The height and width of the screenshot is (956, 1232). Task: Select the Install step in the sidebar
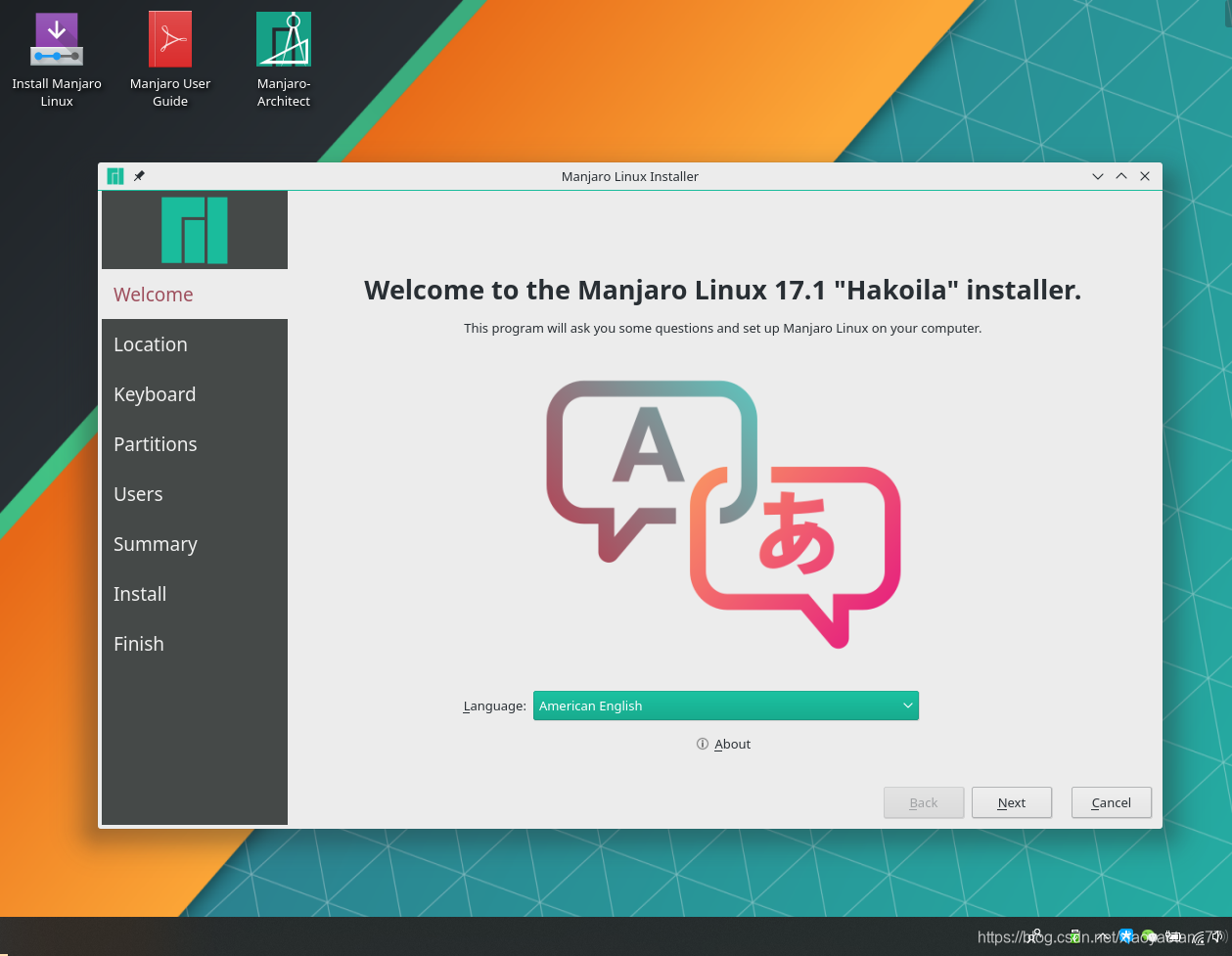[195, 594]
